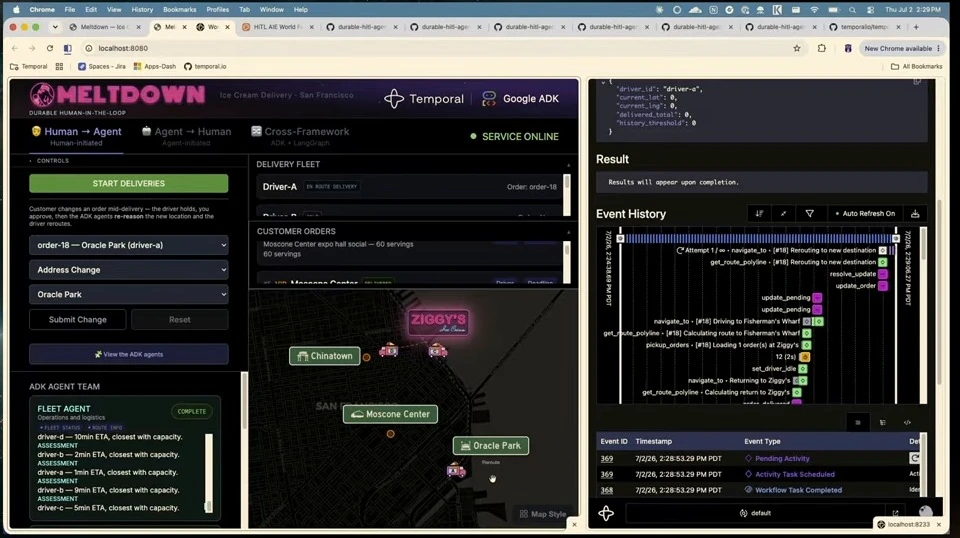Click Submit Change button

tap(78, 319)
